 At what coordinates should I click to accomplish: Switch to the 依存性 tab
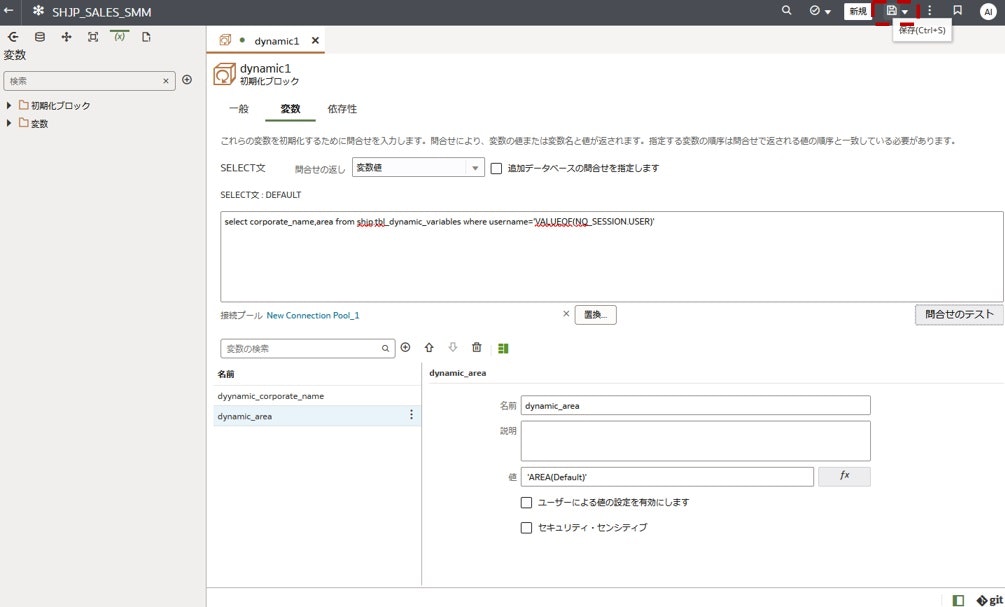click(342, 109)
